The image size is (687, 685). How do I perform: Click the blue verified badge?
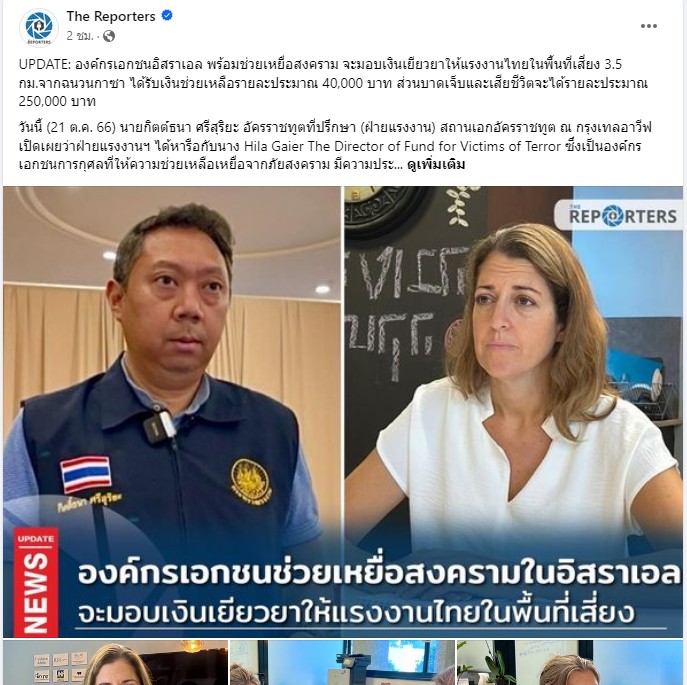tap(167, 16)
